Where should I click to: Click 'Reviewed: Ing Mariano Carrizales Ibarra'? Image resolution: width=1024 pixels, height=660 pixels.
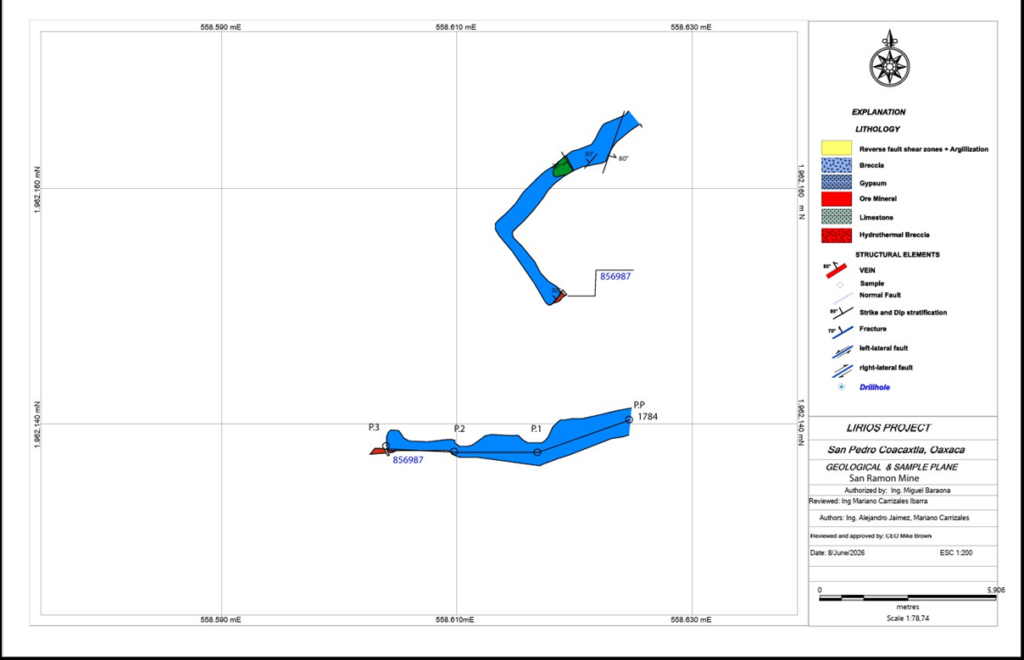click(868, 501)
